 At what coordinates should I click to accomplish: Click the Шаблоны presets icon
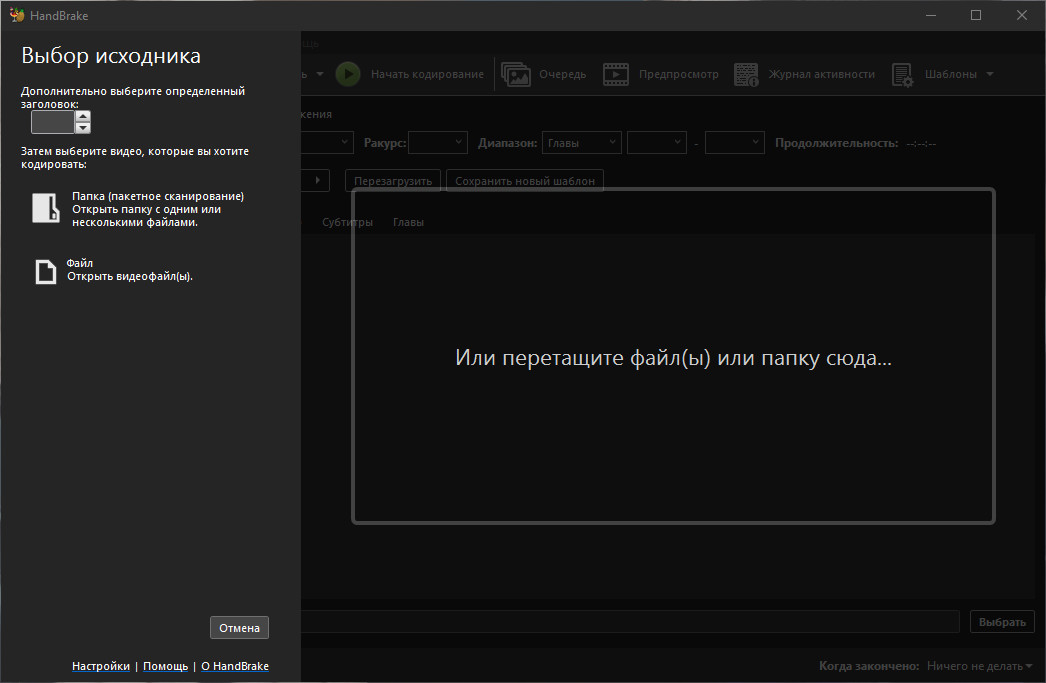pos(903,75)
